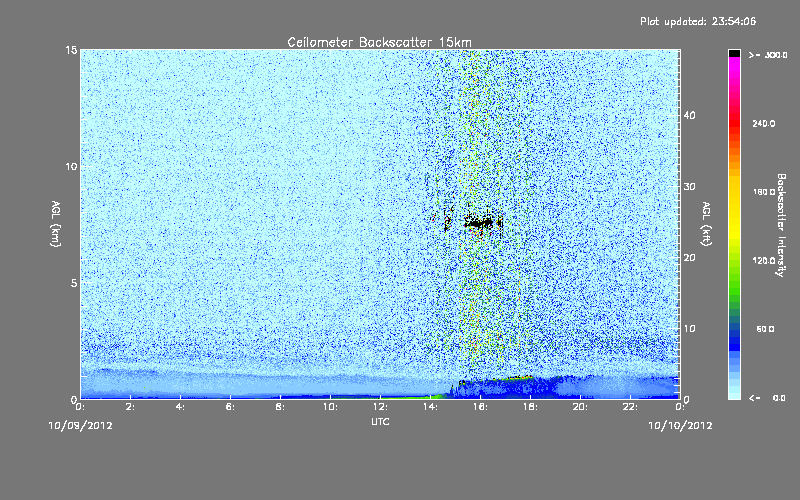Viewport: 800px width, 500px height.
Task: Click the black cloud echo near 16 UTC
Action: coord(479,222)
